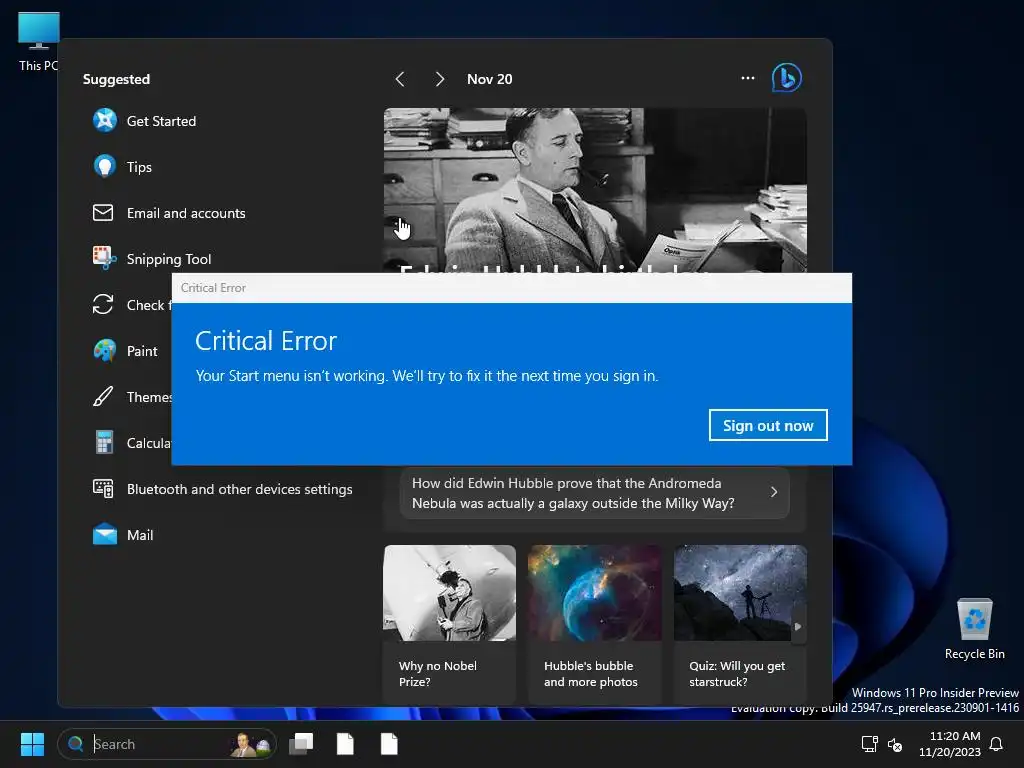Open the Paint palette icon
This screenshot has height=768, width=1024.
tap(104, 351)
